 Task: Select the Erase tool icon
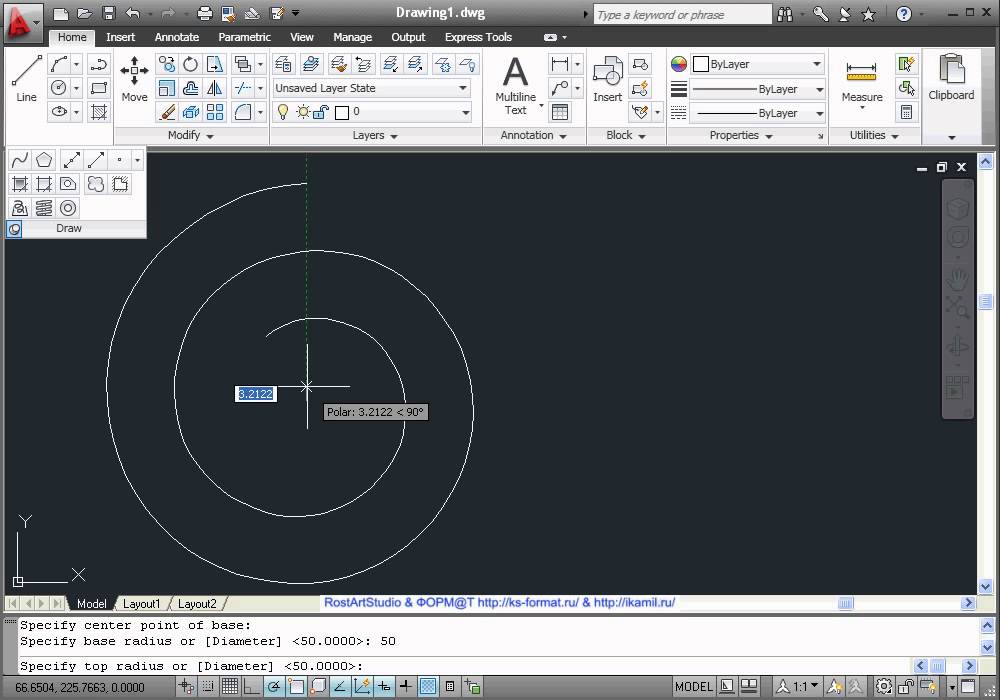coord(166,112)
